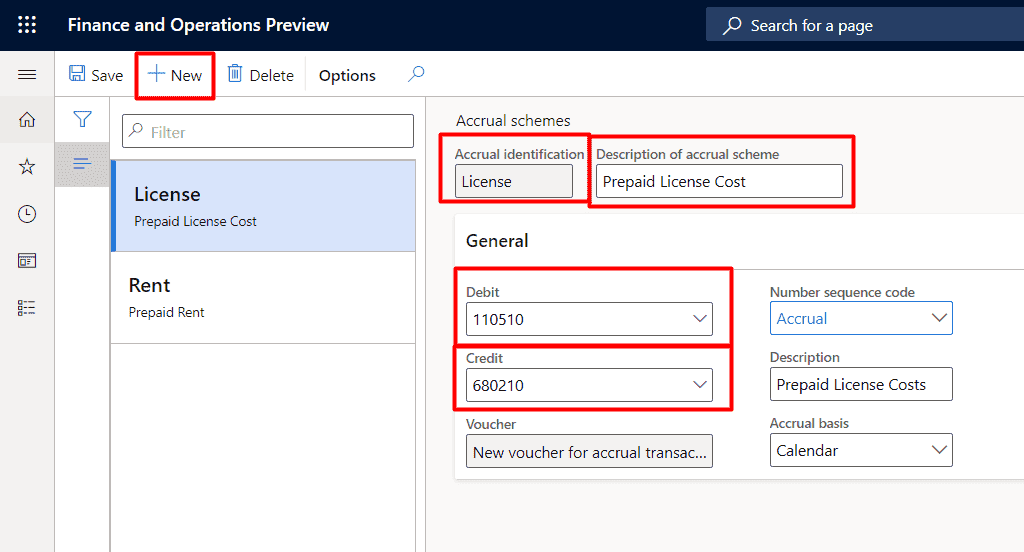
Task: Open Favorites star icon
Action: [27, 167]
